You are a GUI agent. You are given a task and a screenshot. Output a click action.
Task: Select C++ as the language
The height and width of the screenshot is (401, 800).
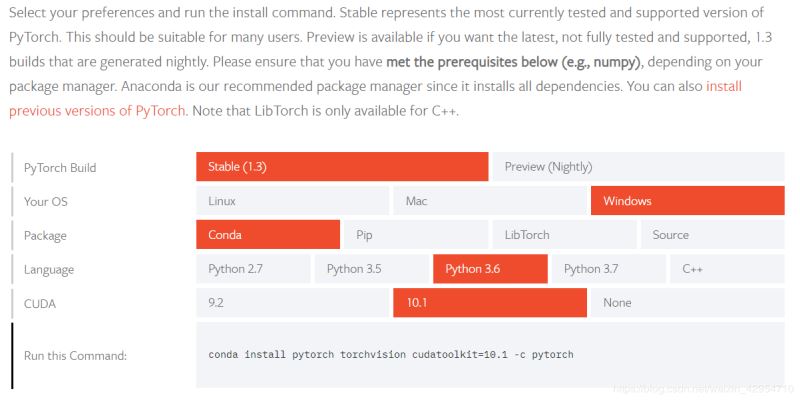(x=727, y=269)
